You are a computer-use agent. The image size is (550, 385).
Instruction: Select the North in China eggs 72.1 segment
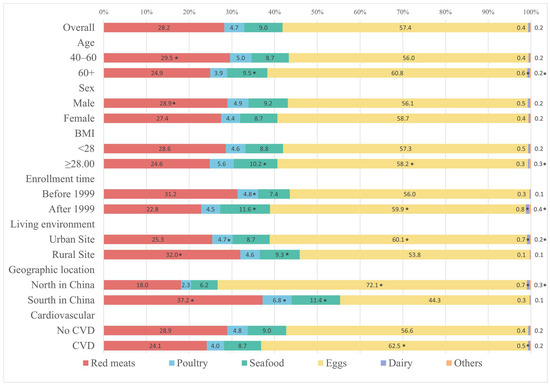tap(372, 285)
